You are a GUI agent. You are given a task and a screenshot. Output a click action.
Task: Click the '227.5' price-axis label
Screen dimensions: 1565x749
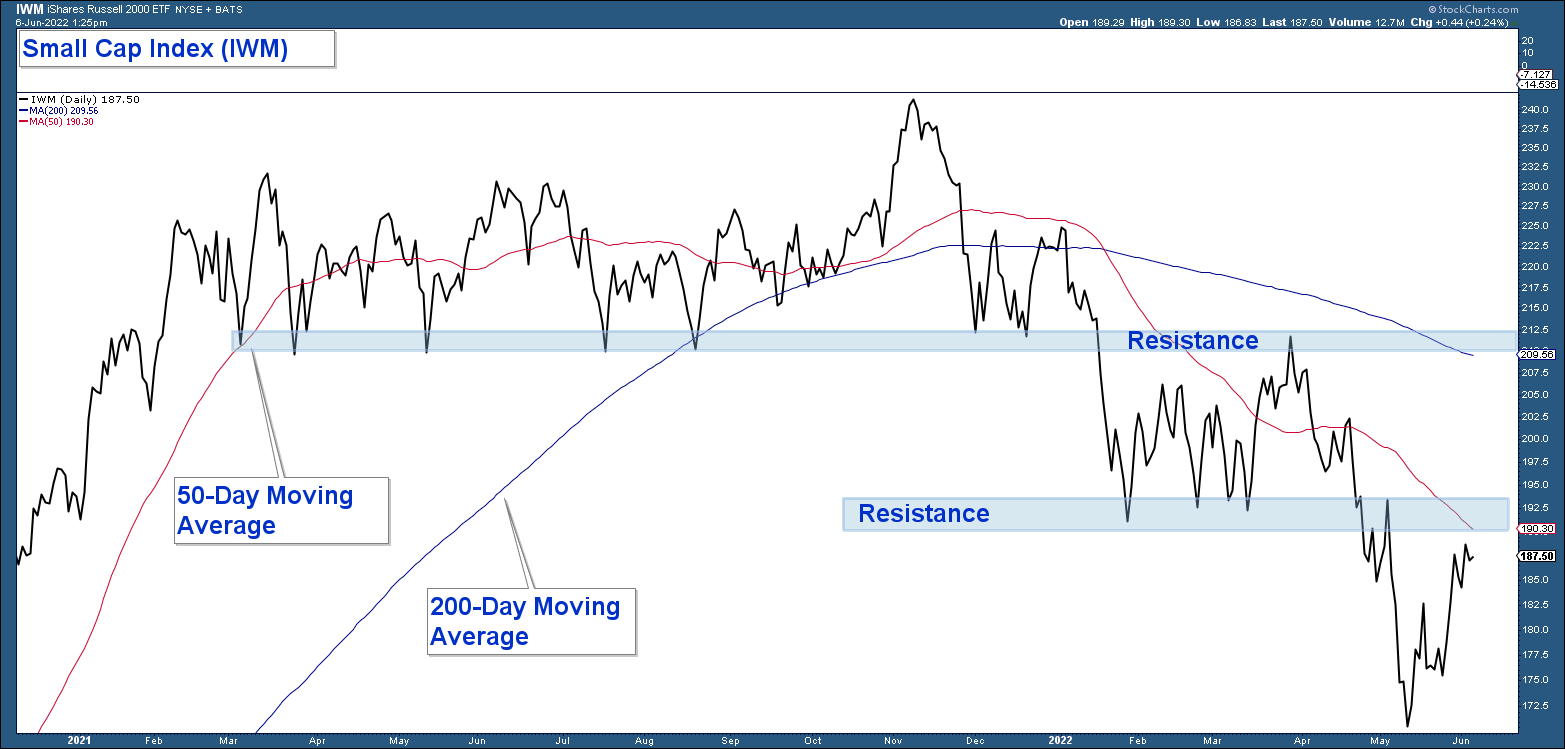pyautogui.click(x=1534, y=207)
